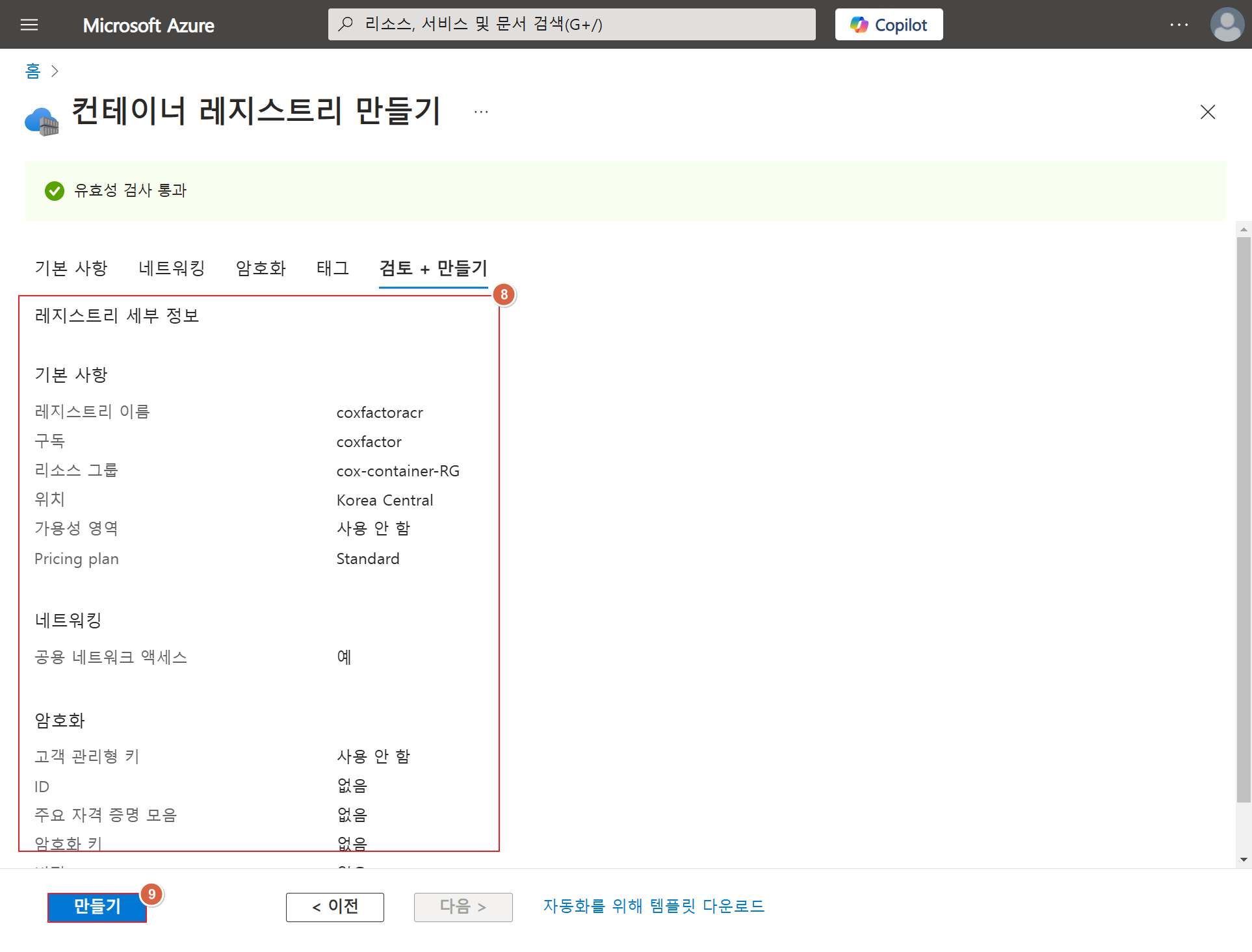Click the disabled 다음 button

coord(463,907)
